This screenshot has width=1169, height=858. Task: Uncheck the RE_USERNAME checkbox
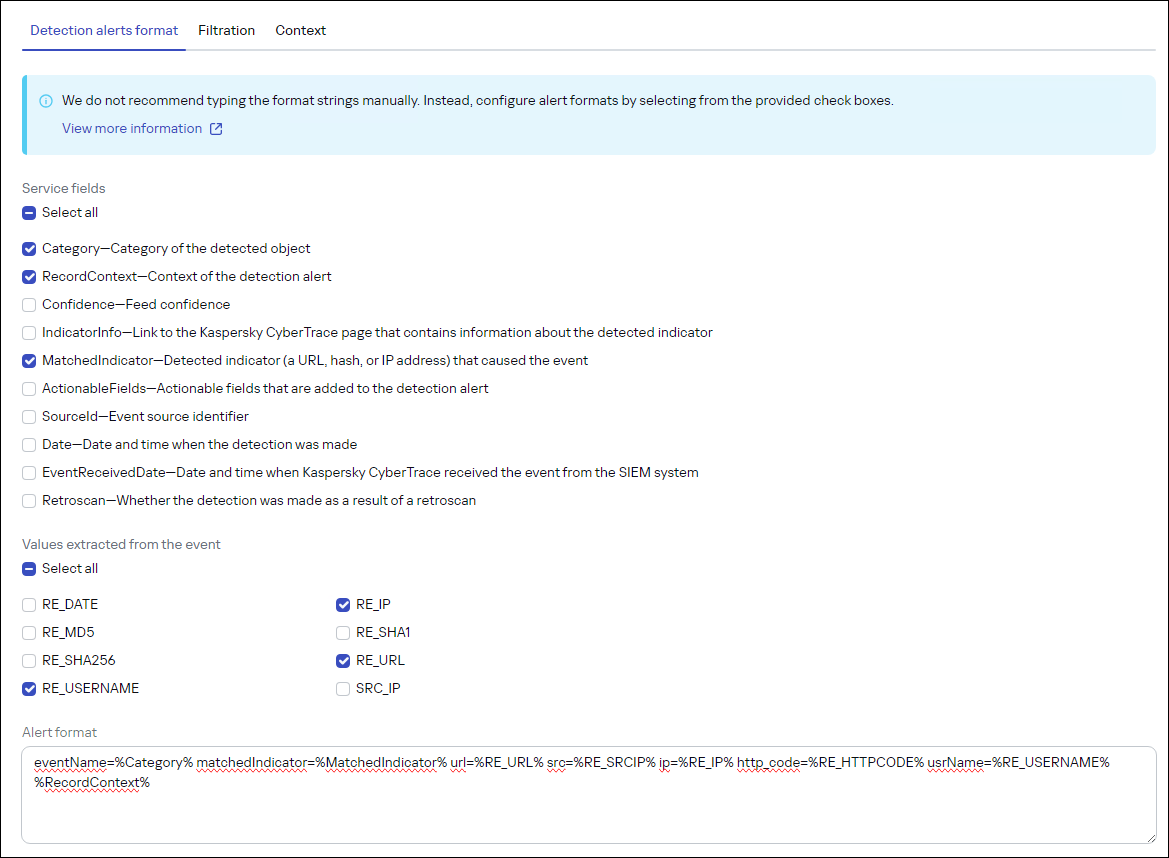click(x=29, y=689)
